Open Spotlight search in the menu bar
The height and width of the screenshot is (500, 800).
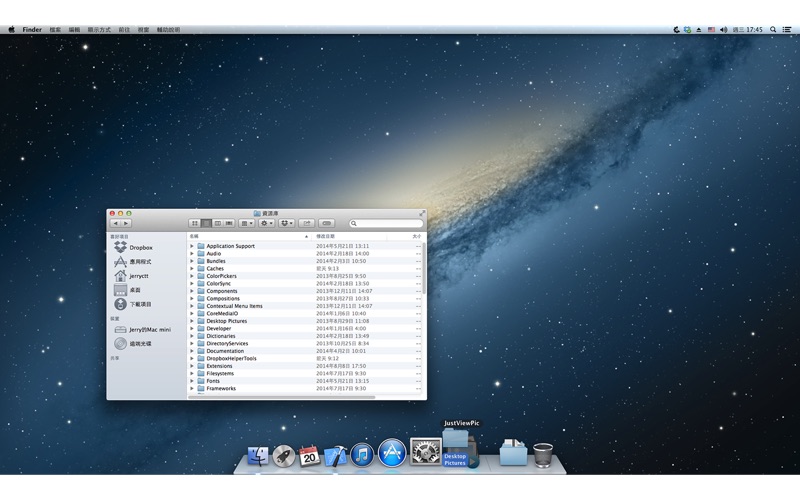pyautogui.click(x=773, y=30)
